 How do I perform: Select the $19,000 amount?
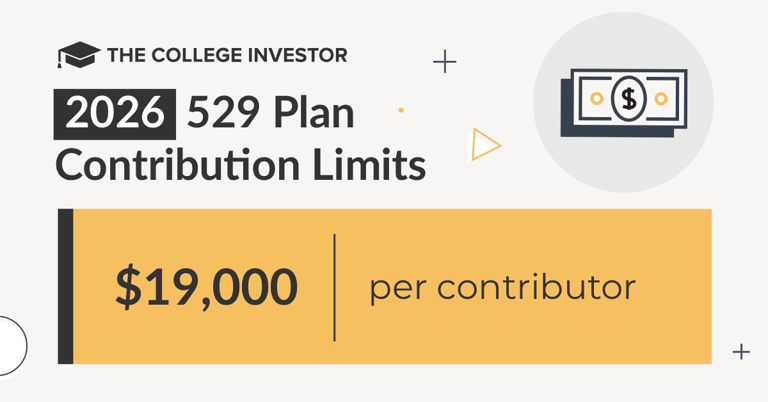click(206, 287)
